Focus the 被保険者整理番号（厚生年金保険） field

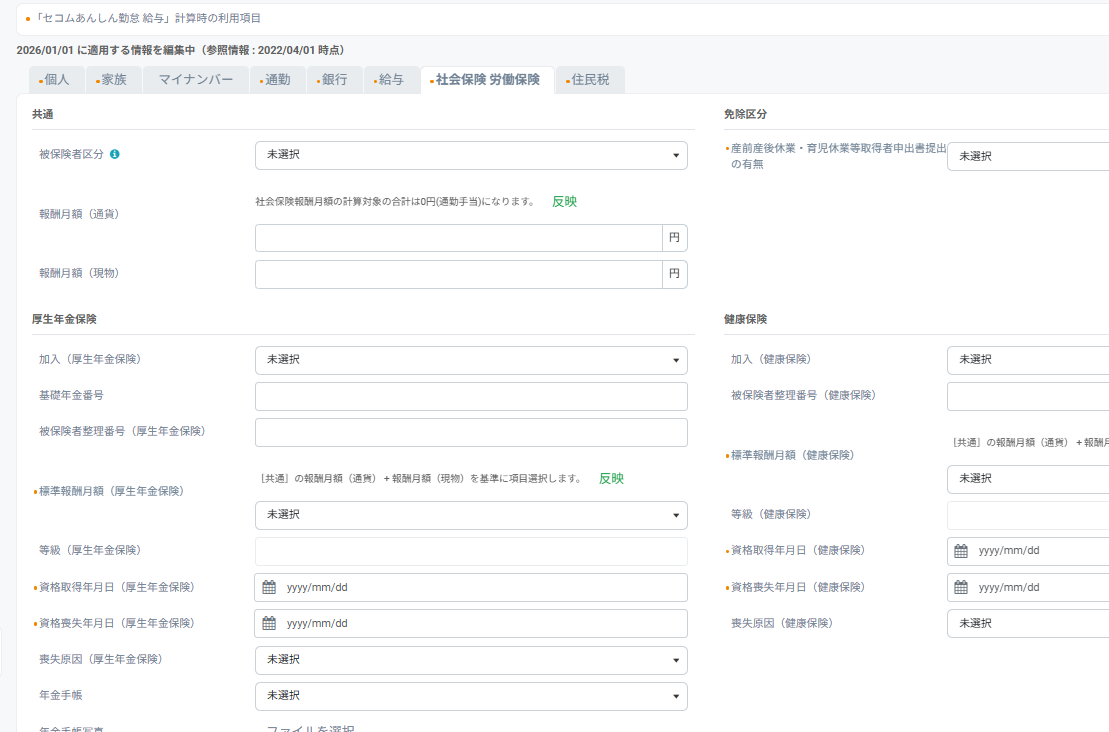coord(471,432)
